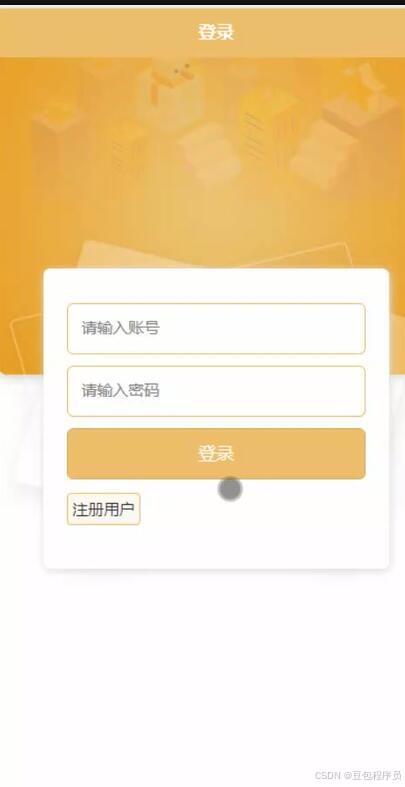
Task: Tap the grey circular touch indicator
Action: (230, 489)
